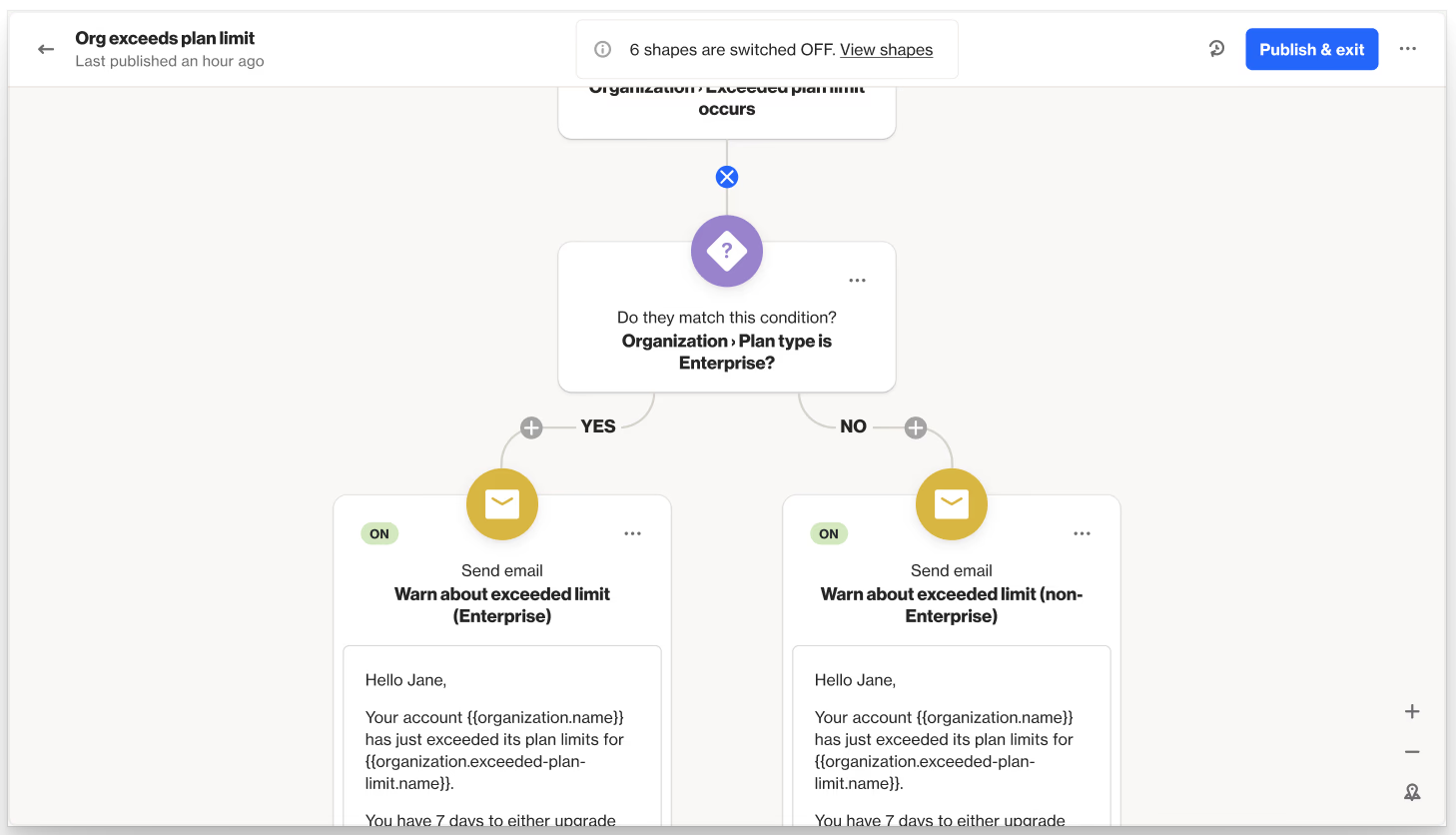1456x835 pixels.
Task: Click the collaborator icon at bottom right
Action: [1411, 791]
